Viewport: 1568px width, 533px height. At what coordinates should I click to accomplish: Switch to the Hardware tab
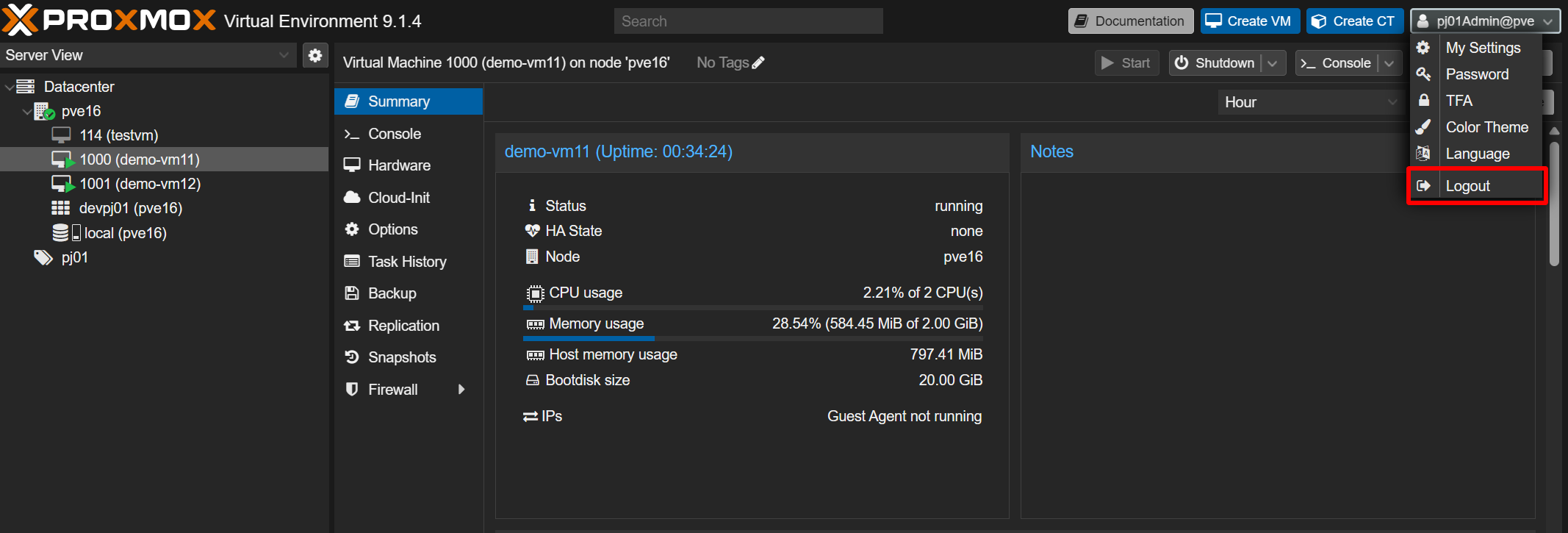pyautogui.click(x=399, y=165)
